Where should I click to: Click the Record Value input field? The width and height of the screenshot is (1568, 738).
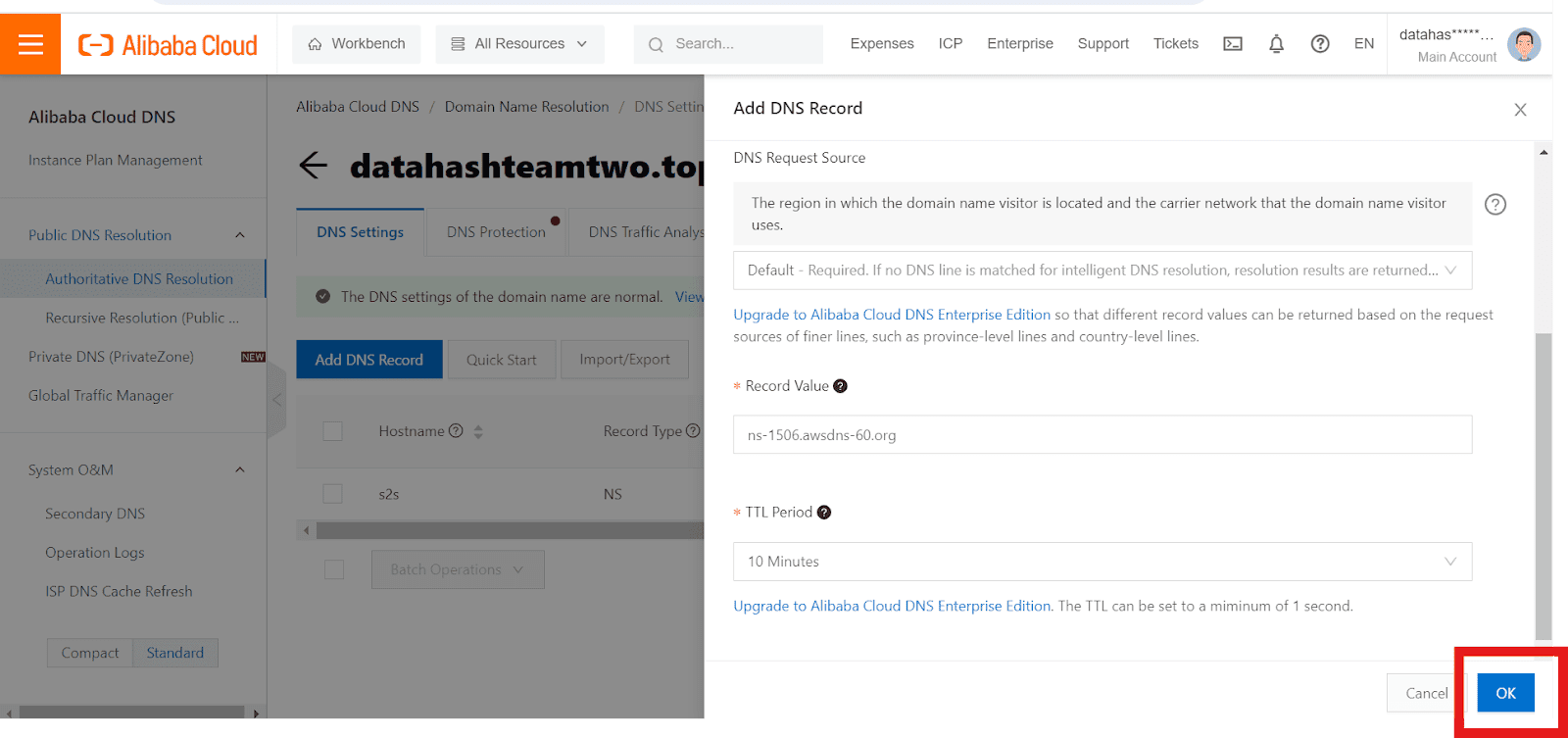click(x=1102, y=435)
